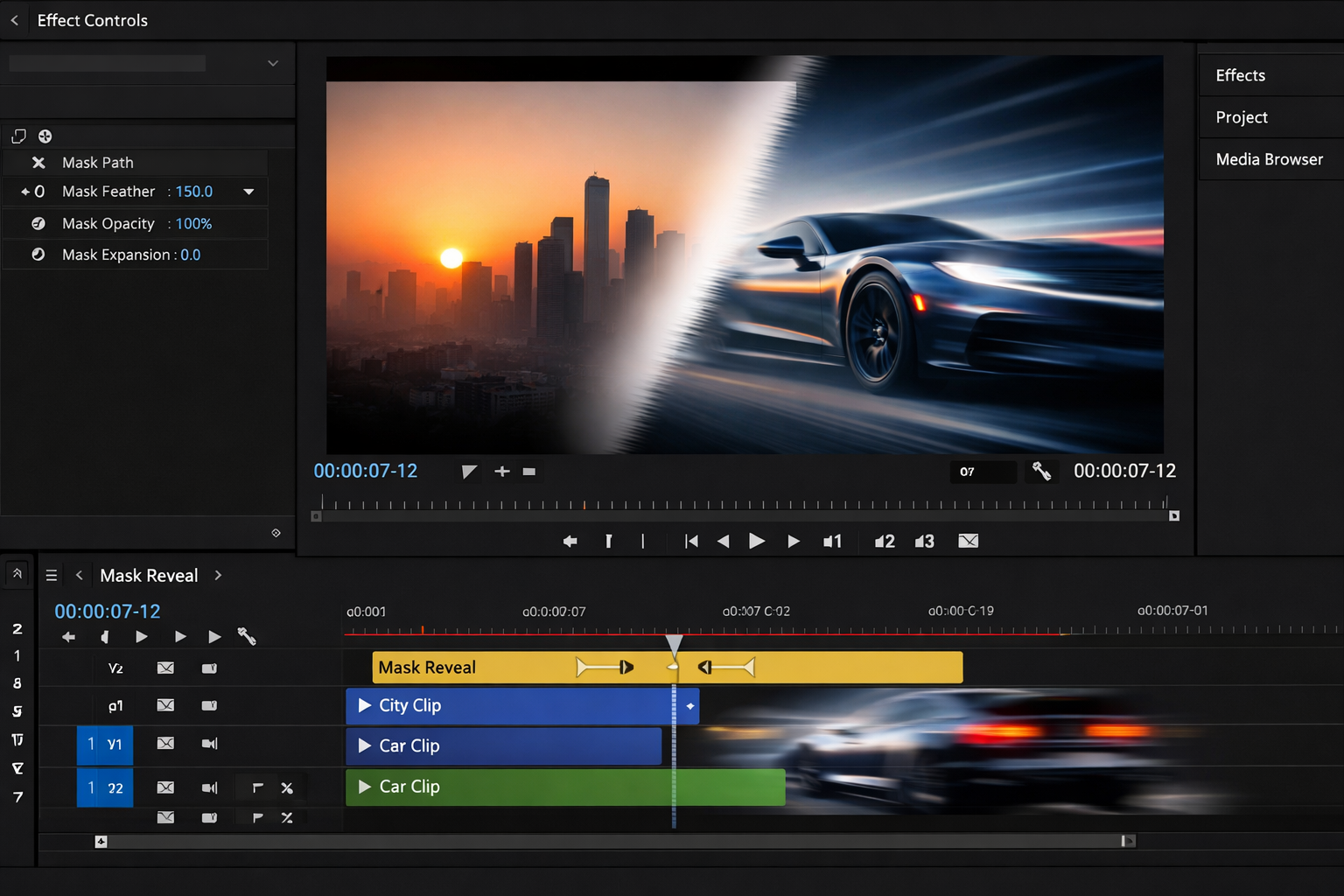The height and width of the screenshot is (896, 1344).
Task: Select the Mask Path tool icon
Action: (x=38, y=162)
